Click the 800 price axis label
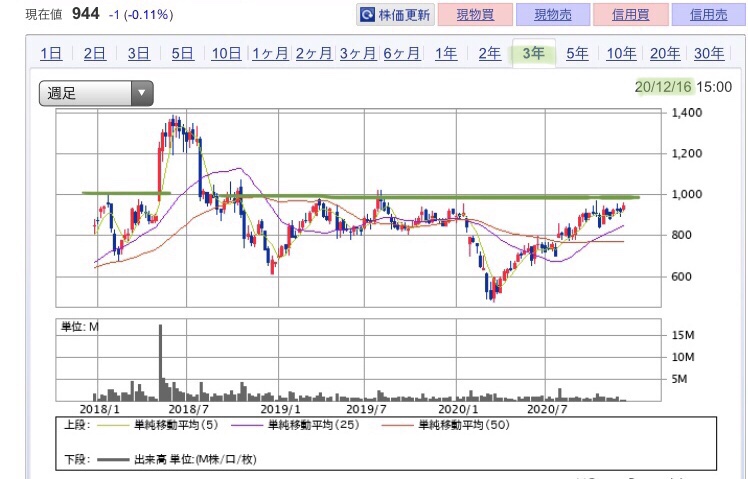 [681, 235]
